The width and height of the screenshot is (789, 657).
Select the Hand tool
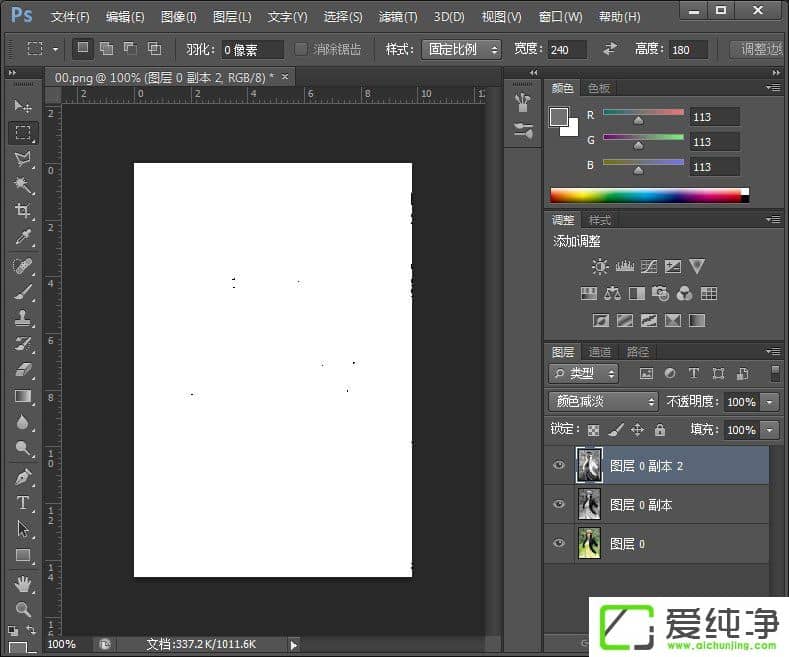click(x=23, y=582)
